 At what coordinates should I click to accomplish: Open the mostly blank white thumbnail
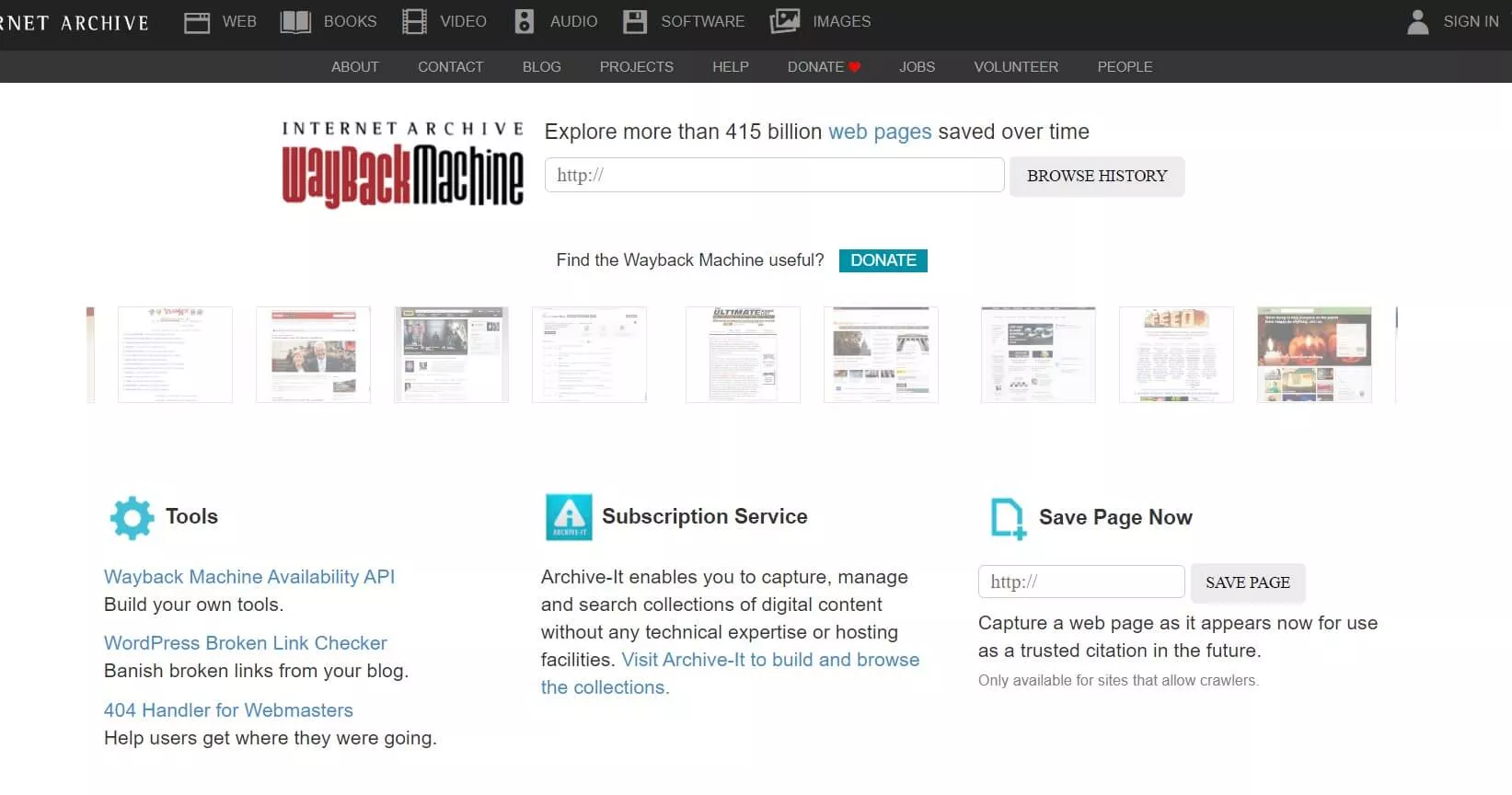point(589,354)
